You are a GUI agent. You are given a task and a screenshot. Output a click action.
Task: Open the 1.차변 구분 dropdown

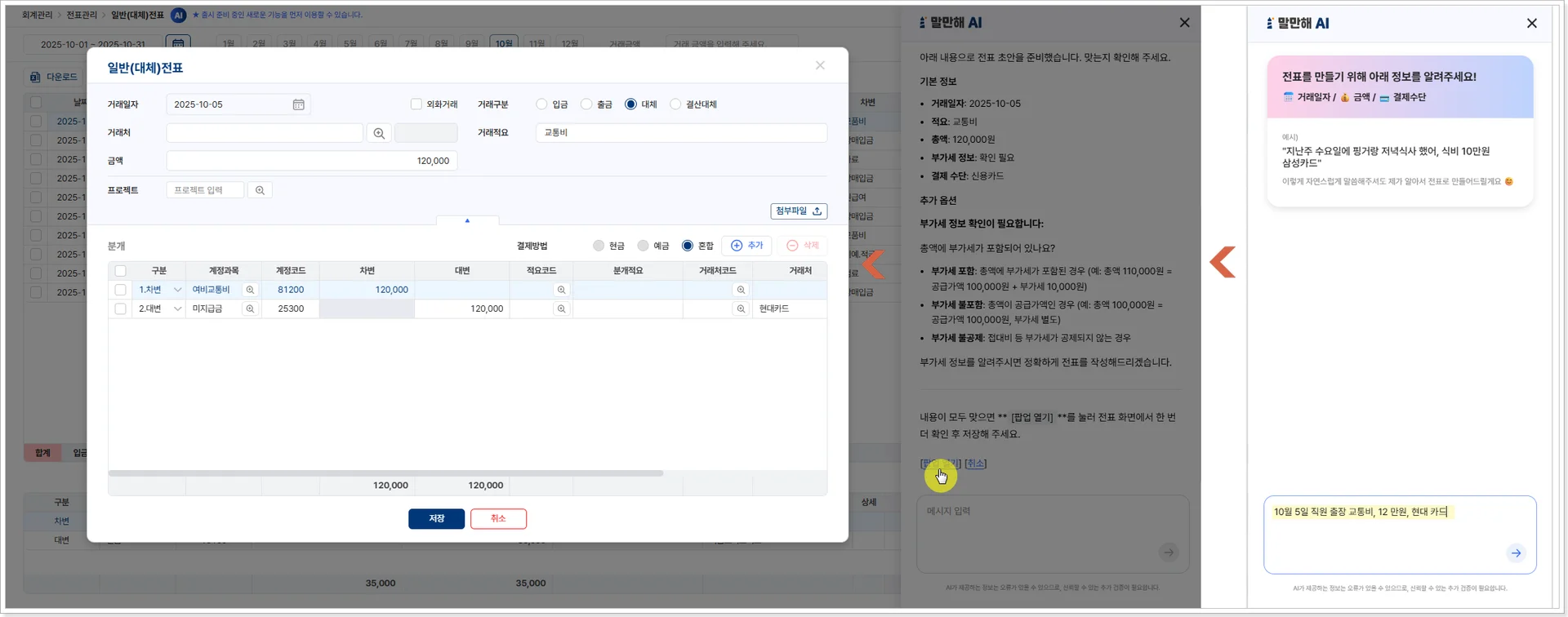pyautogui.click(x=177, y=290)
